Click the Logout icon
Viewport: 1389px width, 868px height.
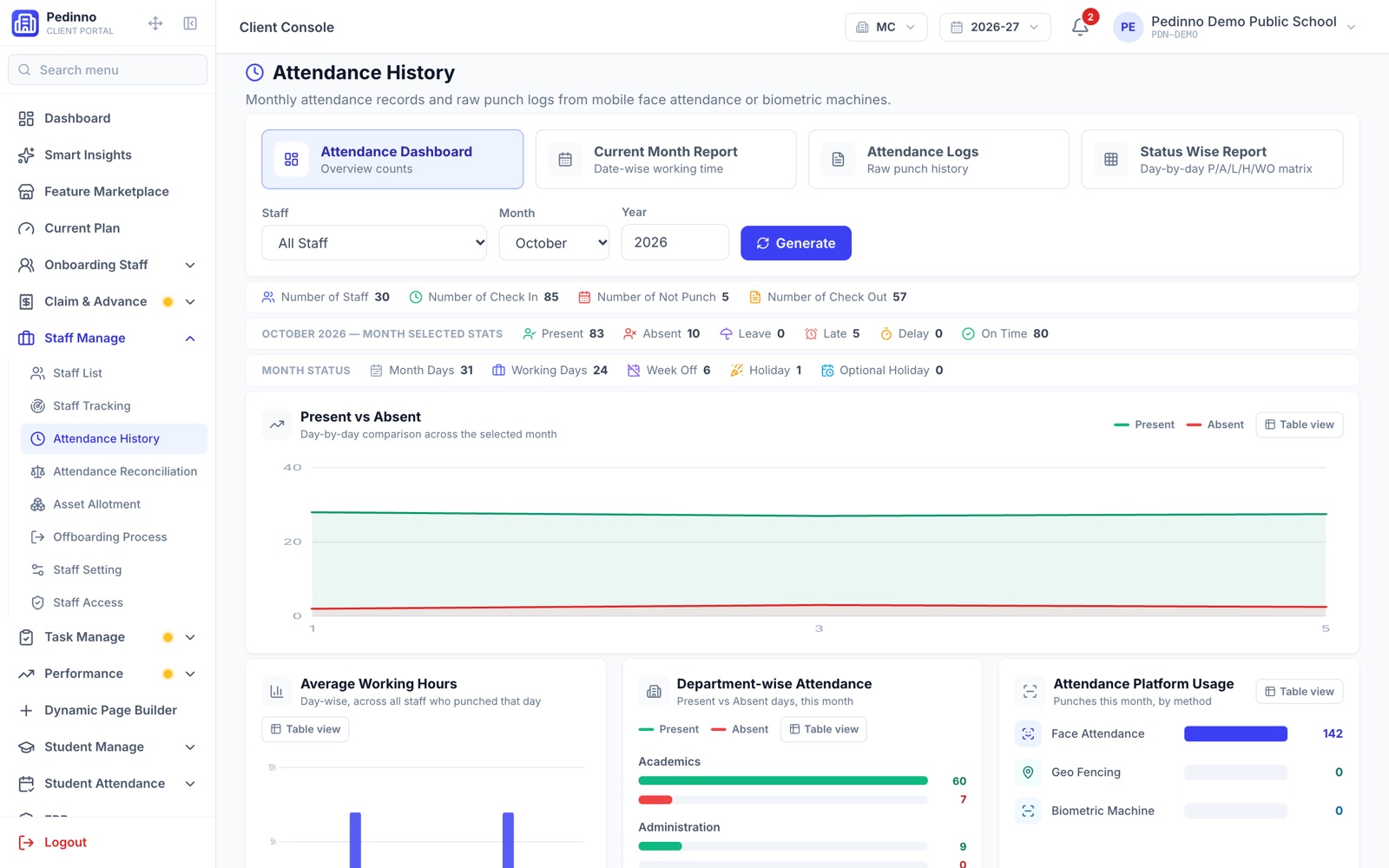point(26,842)
